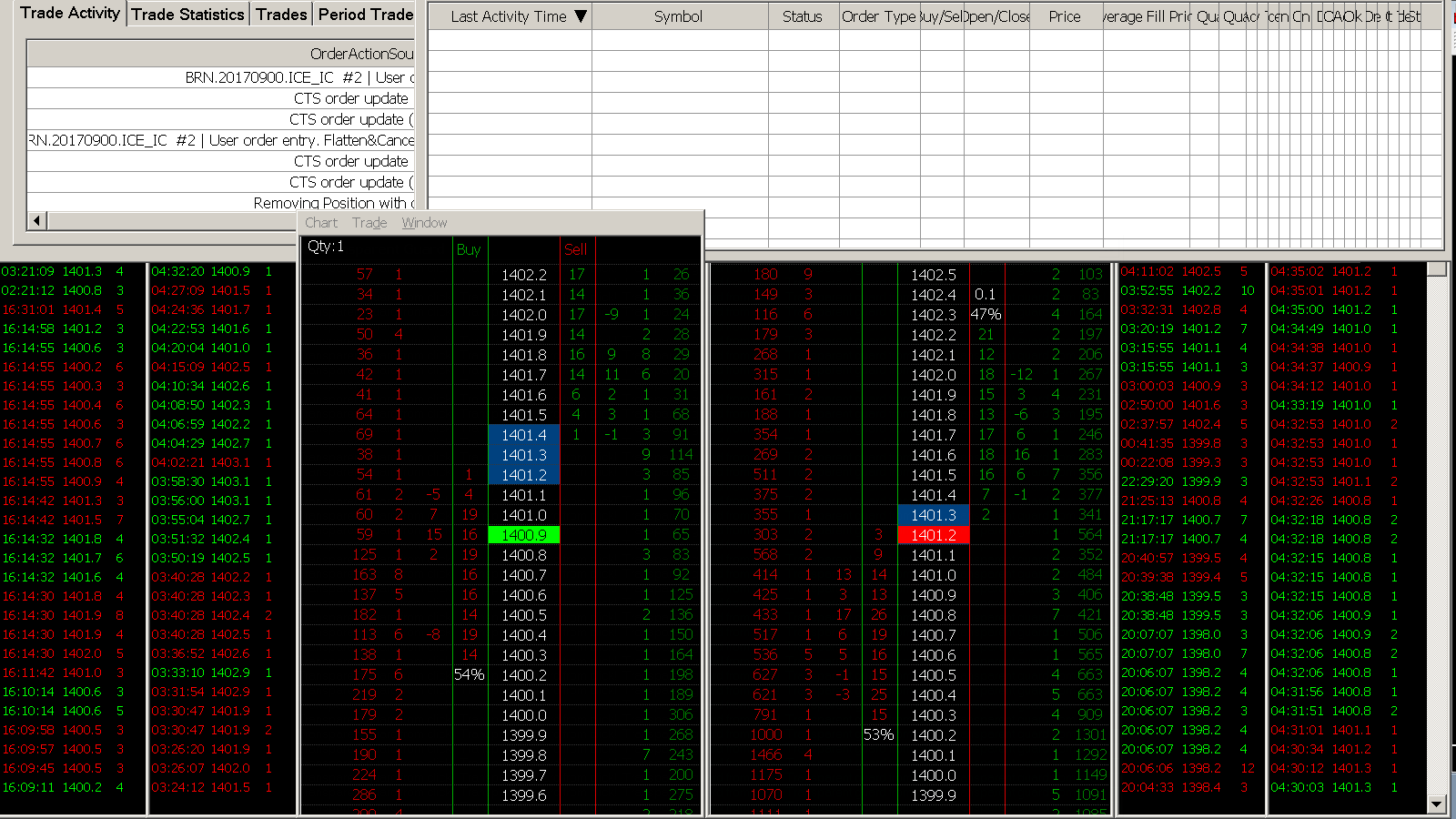Image resolution: width=1456 pixels, height=819 pixels.
Task: Click the OrderActionSource column header
Action: 221,54
